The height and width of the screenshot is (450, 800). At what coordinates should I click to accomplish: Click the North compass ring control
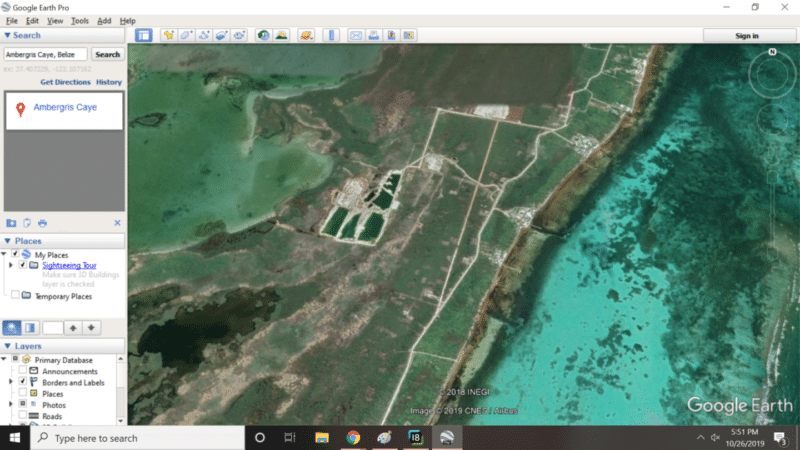pyautogui.click(x=772, y=74)
